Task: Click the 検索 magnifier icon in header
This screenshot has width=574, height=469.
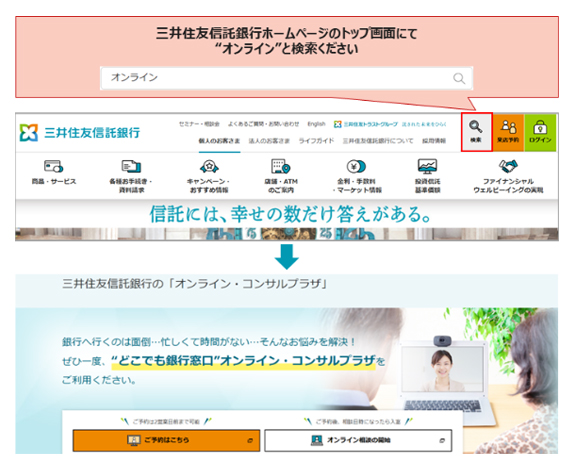Action: 476,132
